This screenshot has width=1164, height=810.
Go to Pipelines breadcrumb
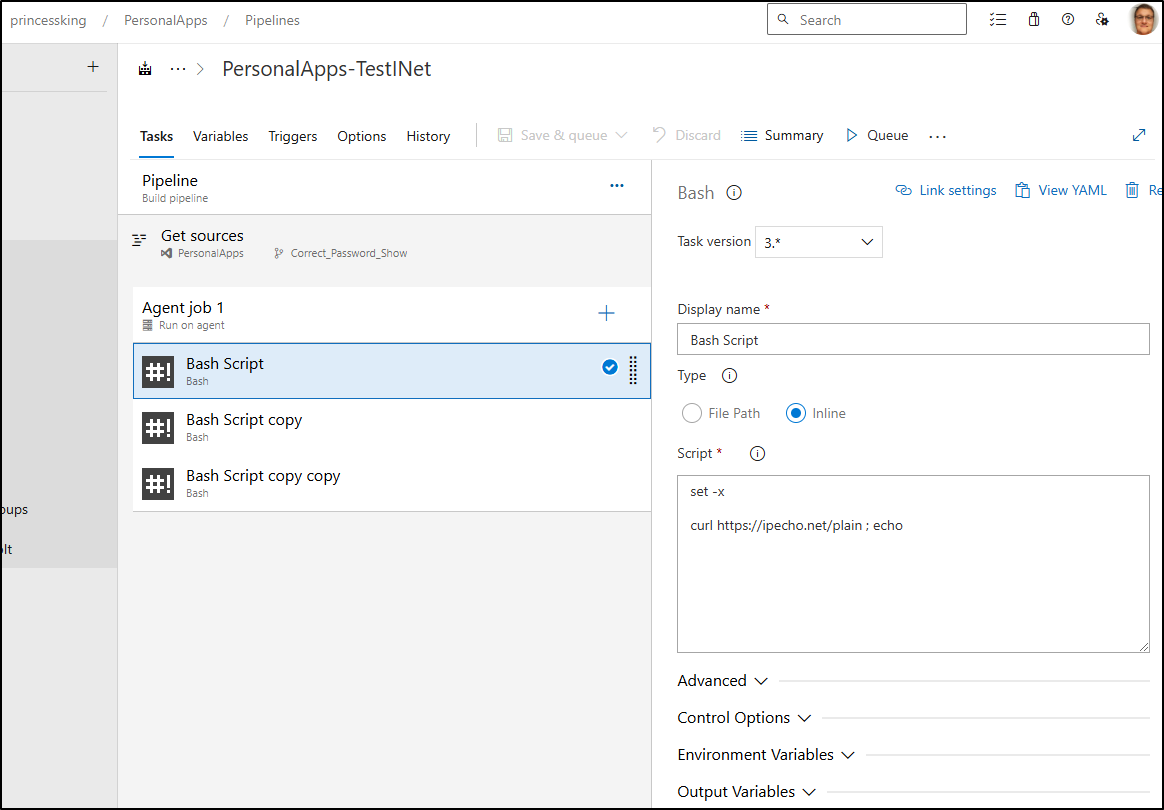(x=272, y=21)
